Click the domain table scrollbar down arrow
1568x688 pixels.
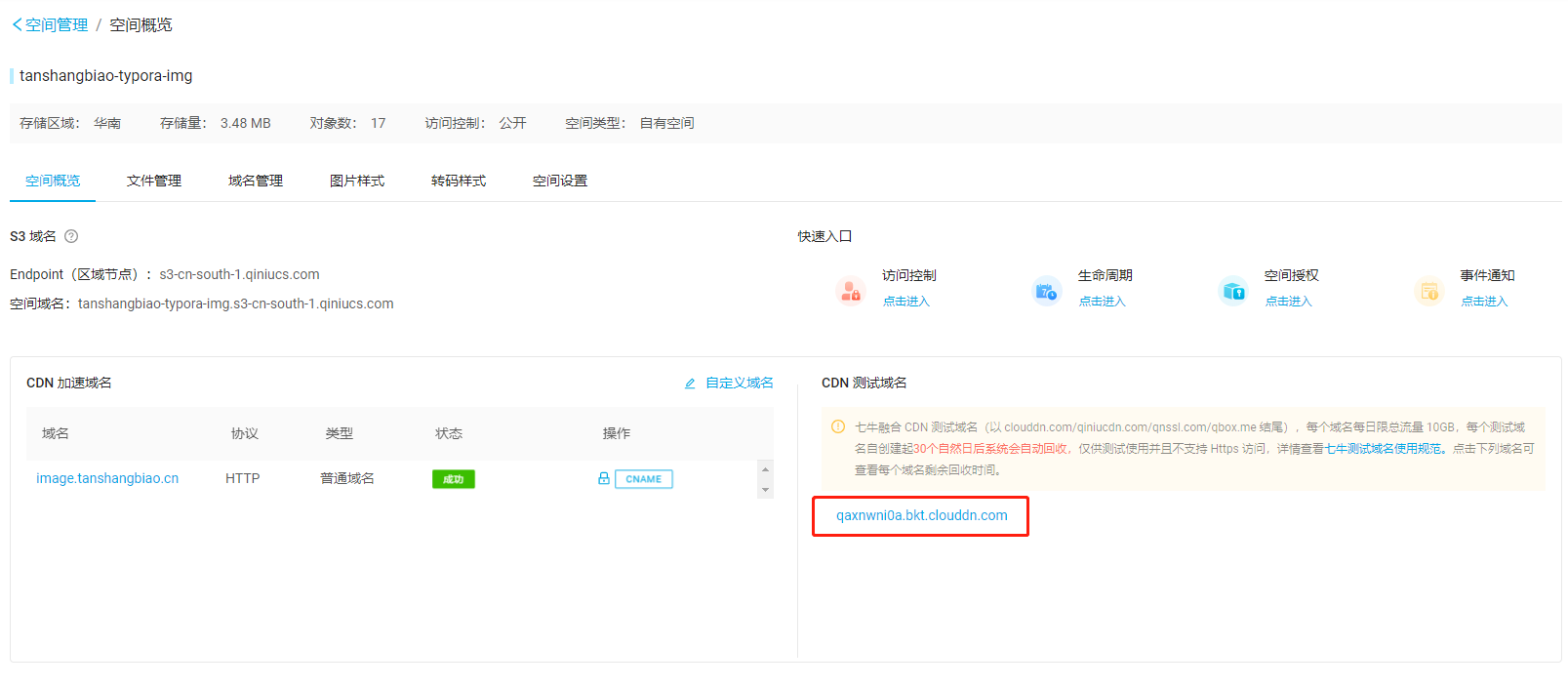click(766, 490)
